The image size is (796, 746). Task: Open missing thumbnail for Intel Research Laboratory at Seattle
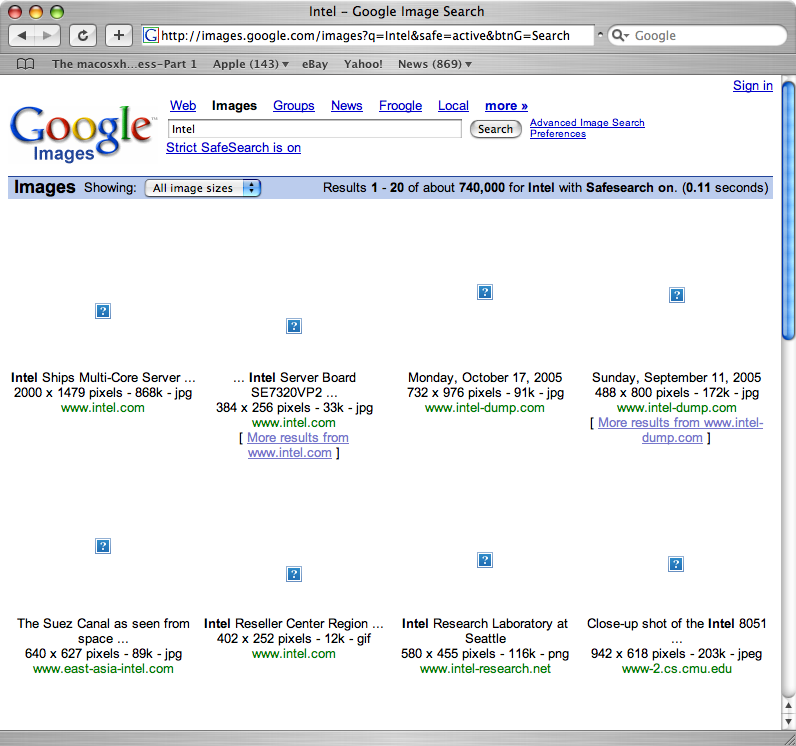pos(485,560)
